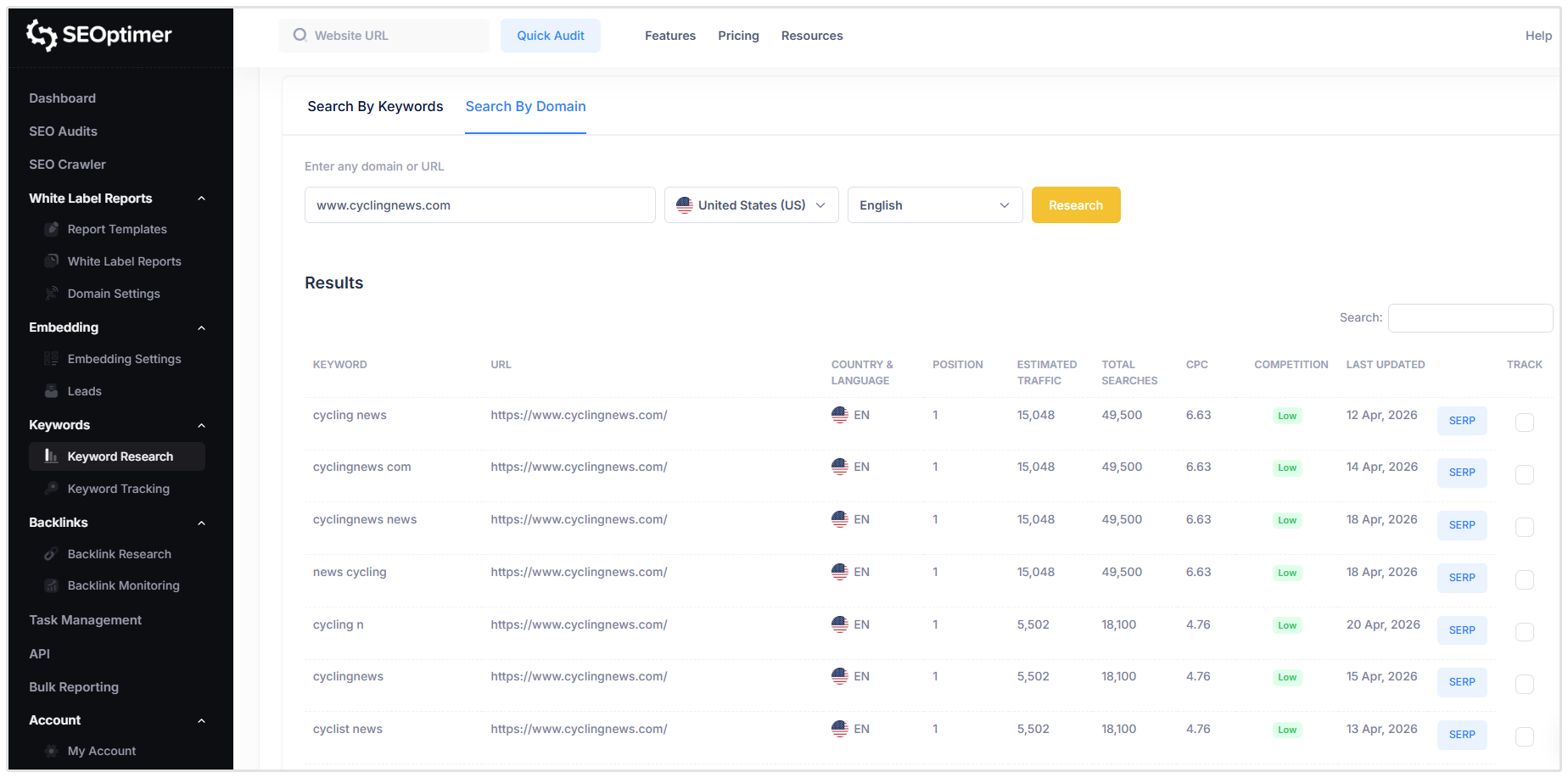
Task: Open the United States (US) country dropdown
Action: coord(751,205)
